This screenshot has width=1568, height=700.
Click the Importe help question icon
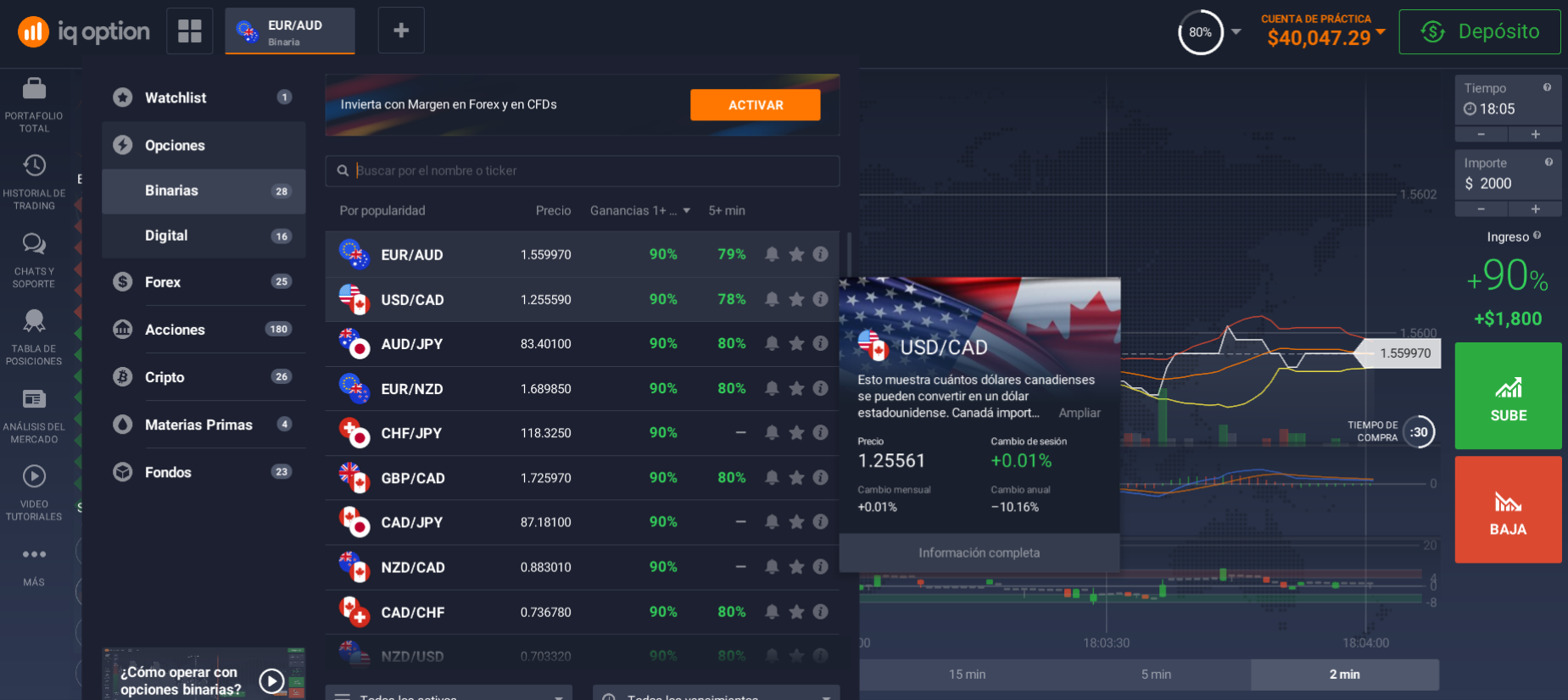pos(1548,162)
